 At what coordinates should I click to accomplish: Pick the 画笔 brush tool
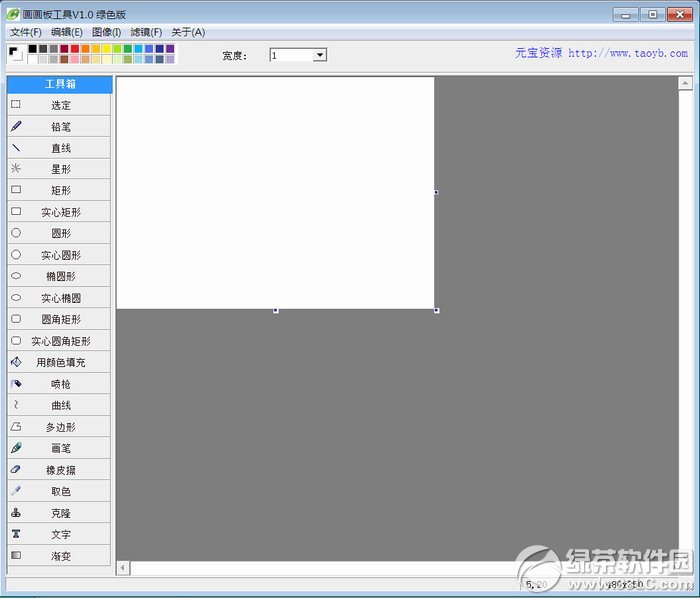pyautogui.click(x=59, y=448)
